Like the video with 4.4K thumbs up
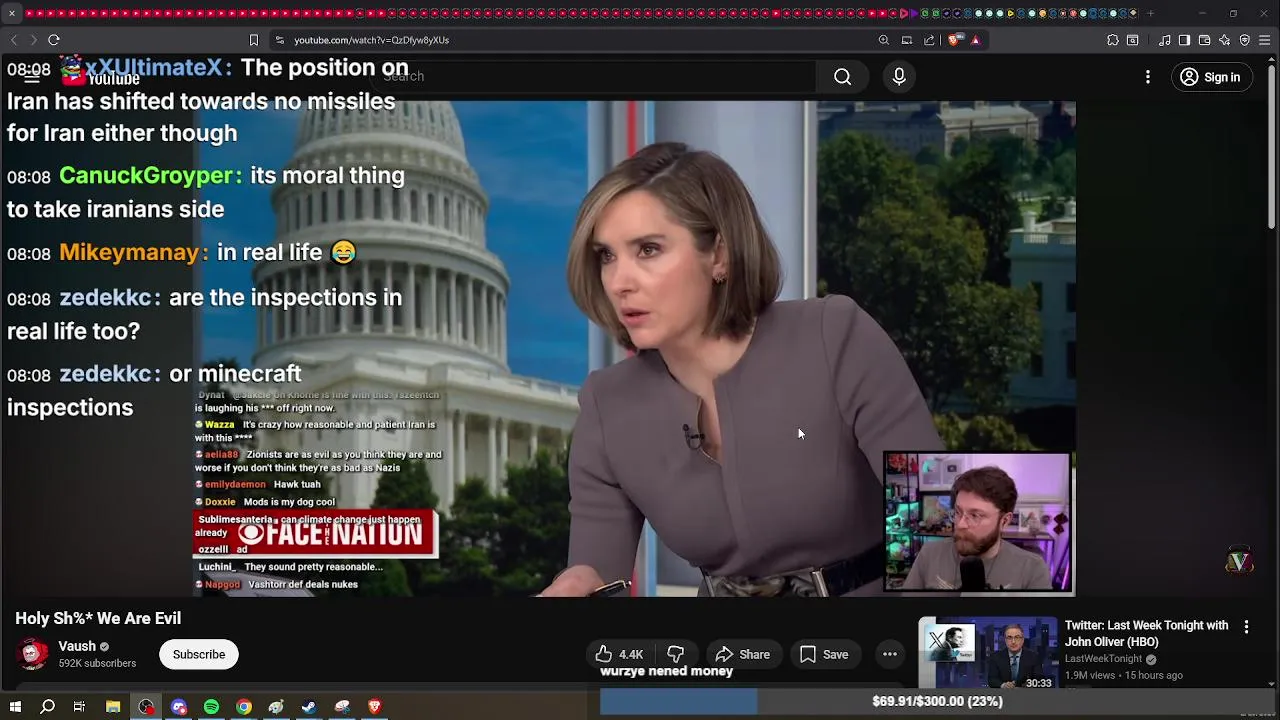 coord(620,655)
